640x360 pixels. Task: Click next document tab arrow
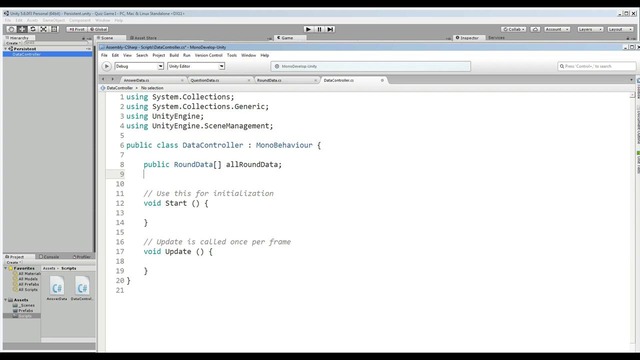point(113,79)
